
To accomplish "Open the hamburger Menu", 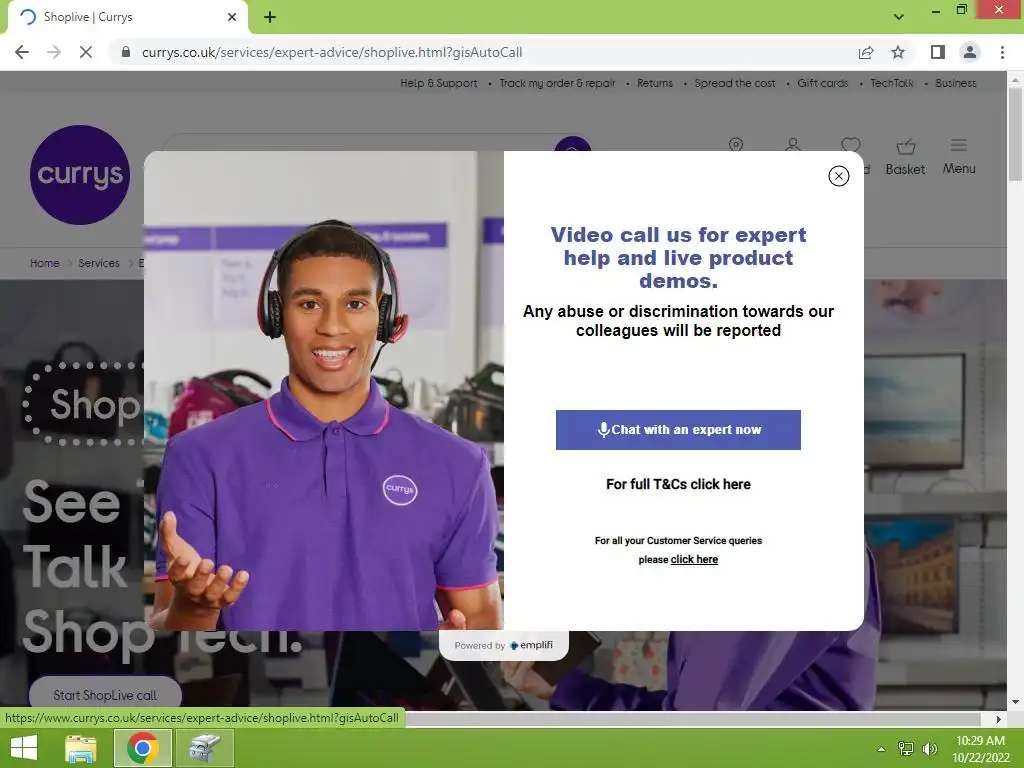I will [959, 157].
